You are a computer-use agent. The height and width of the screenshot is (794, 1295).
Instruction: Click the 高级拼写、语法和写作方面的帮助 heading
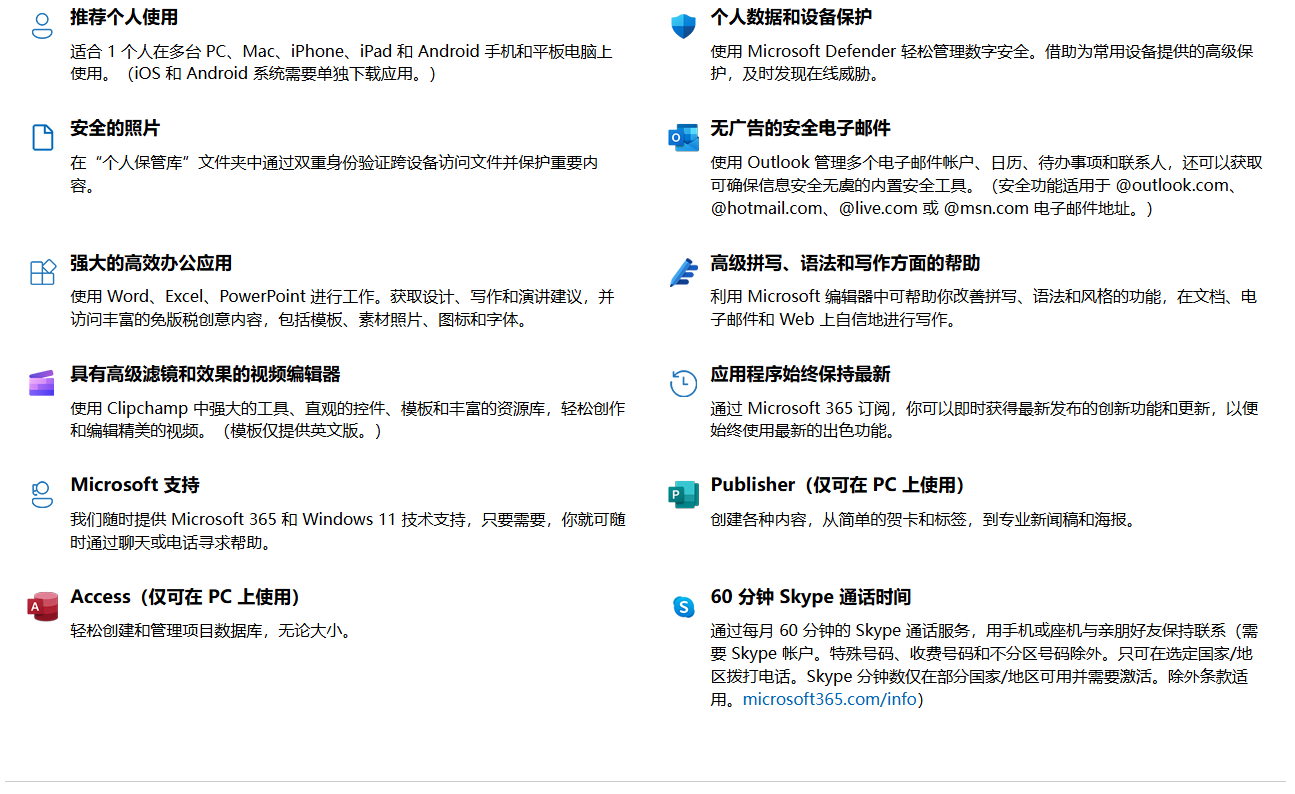click(845, 263)
